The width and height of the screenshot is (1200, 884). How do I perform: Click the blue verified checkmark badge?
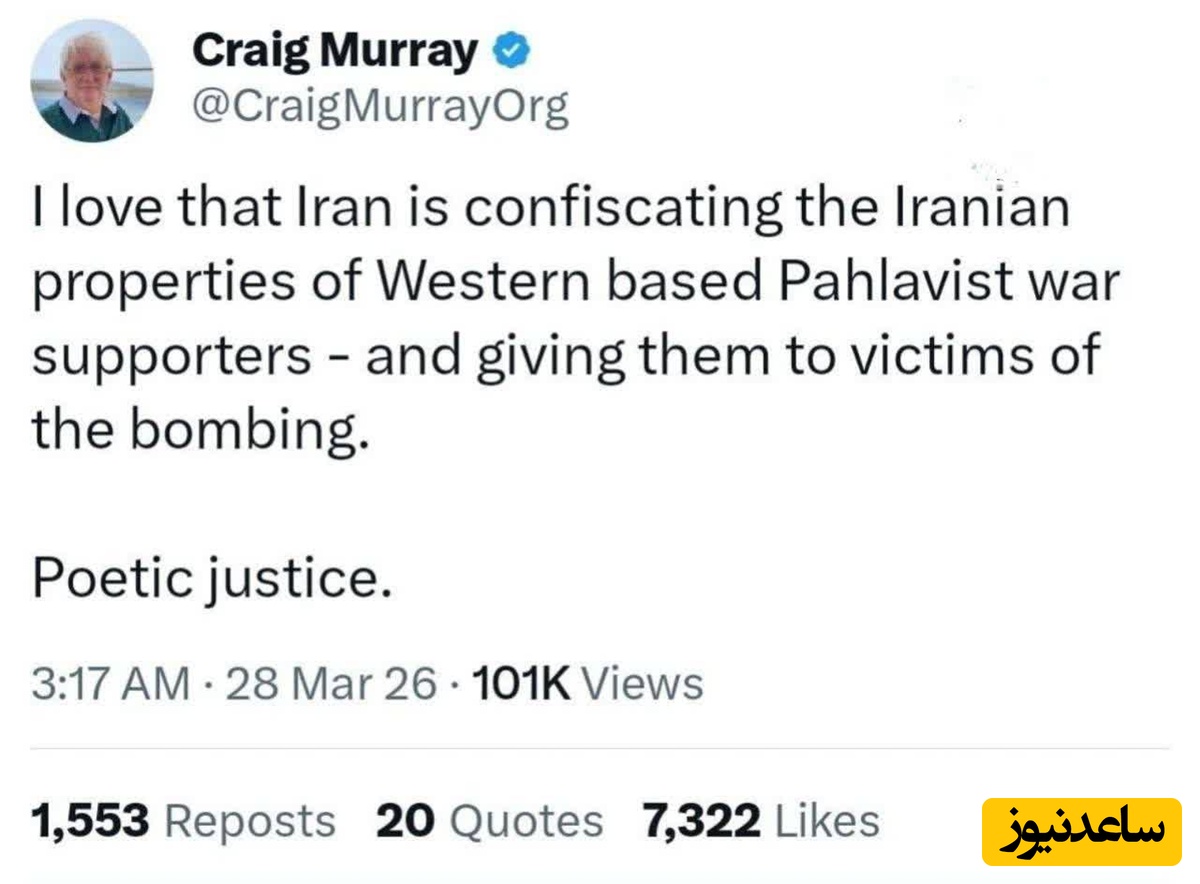point(513,51)
